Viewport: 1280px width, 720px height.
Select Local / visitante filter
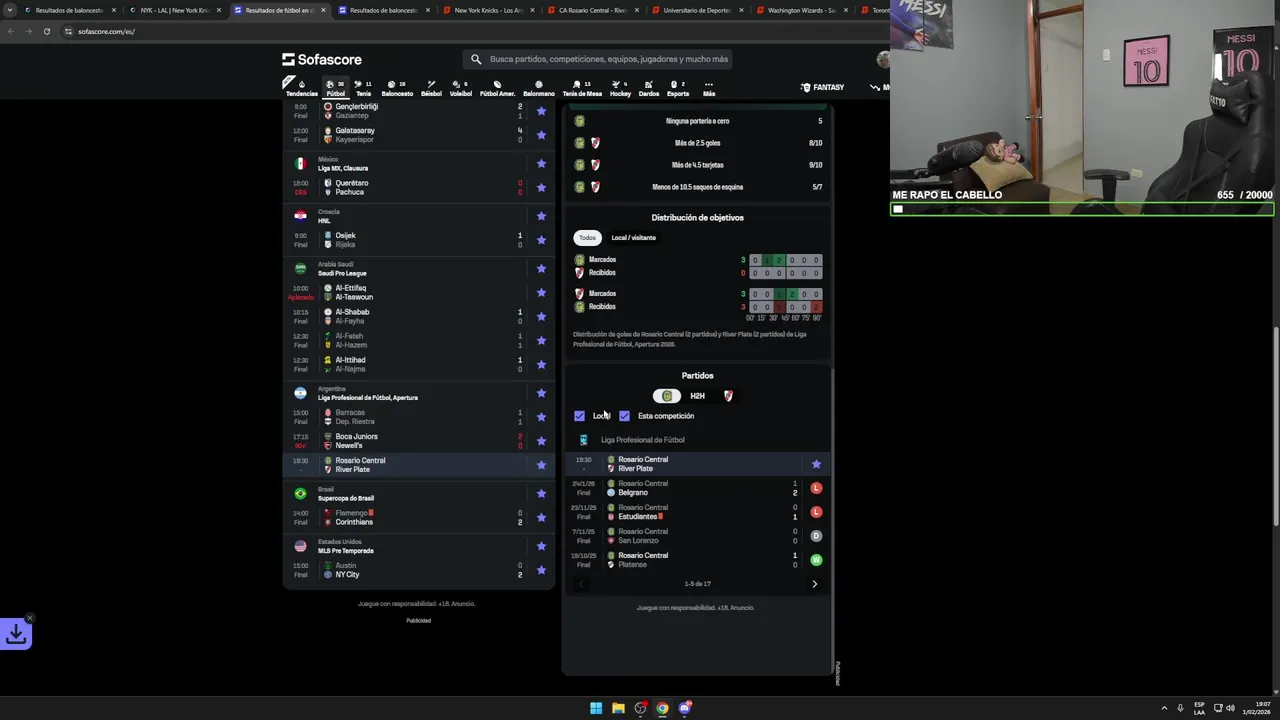click(x=634, y=238)
